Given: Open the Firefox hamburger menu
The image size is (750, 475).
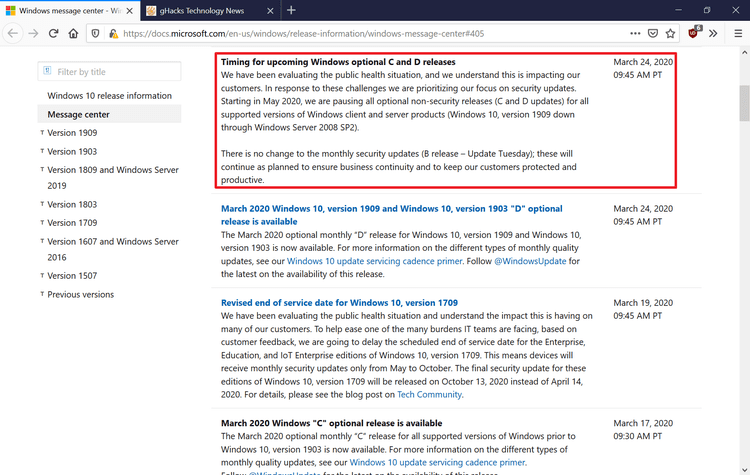Looking at the screenshot, I should tap(738, 33).
